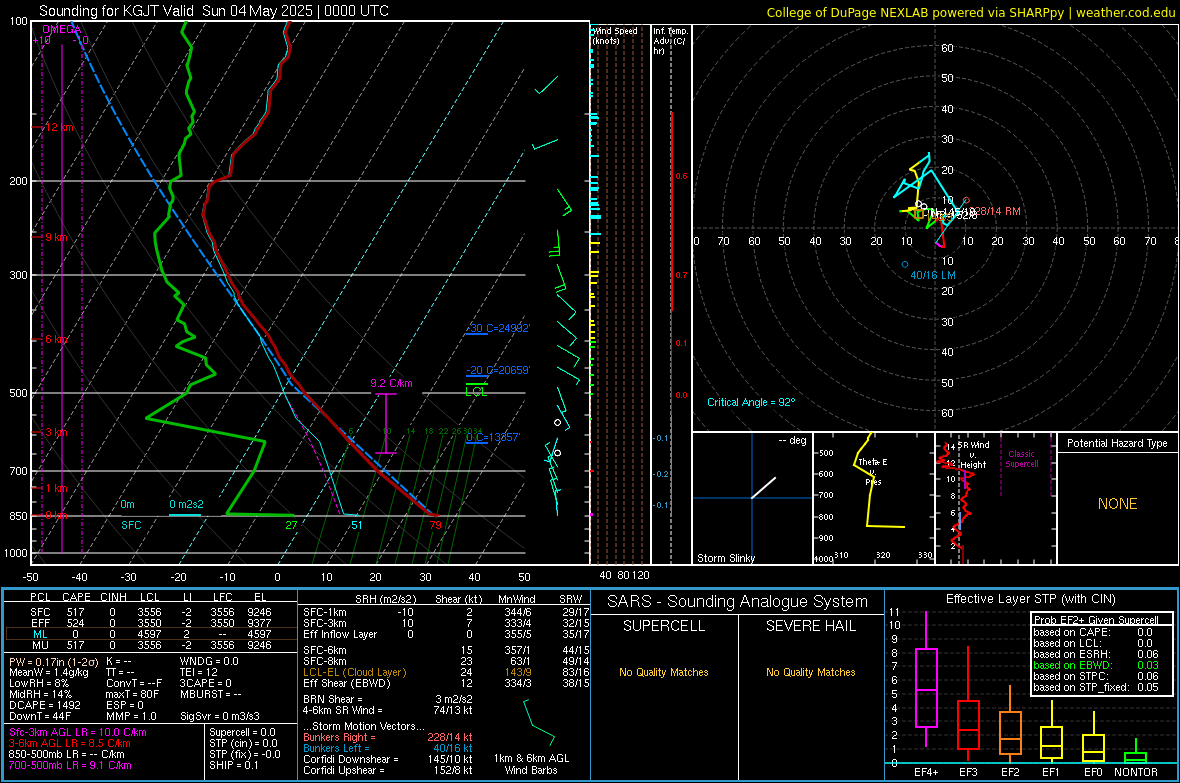The image size is (1180, 783).
Task: Click the SigSvr = 0 m3/s3 value
Action: pos(220,716)
